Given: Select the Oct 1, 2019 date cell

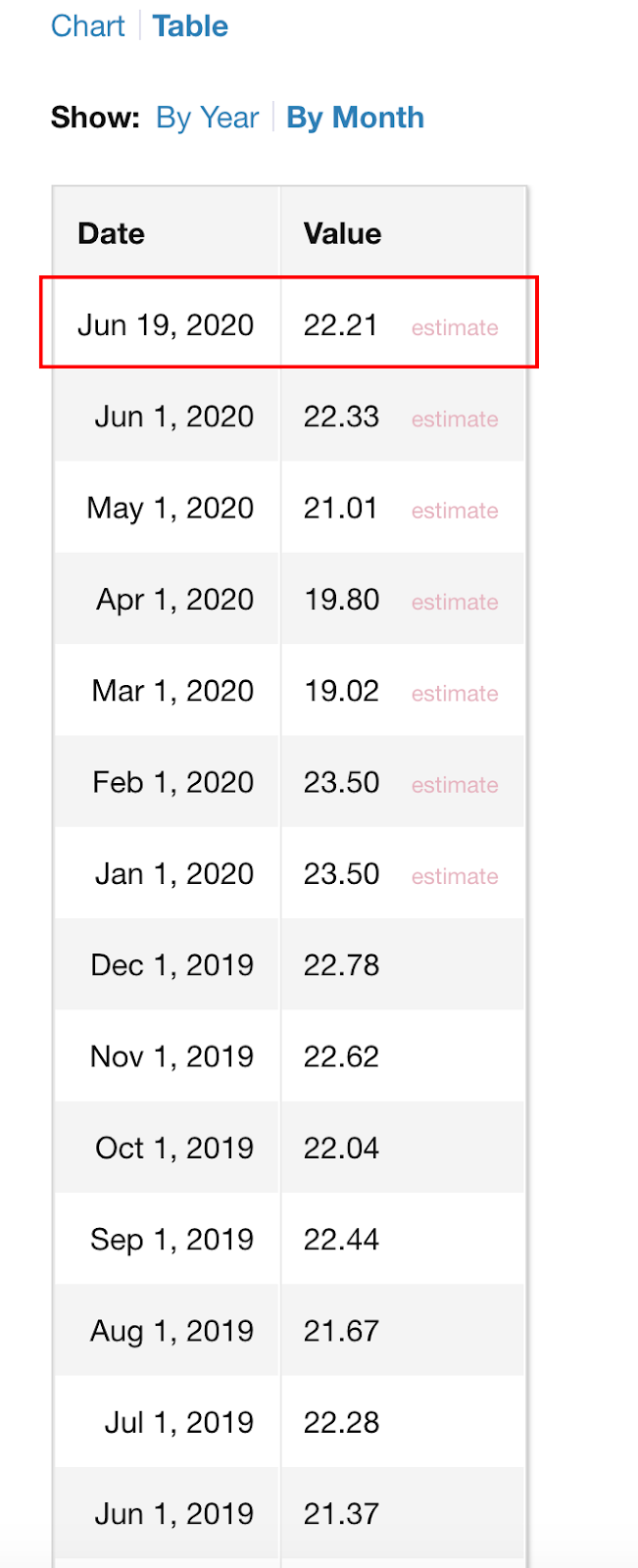Looking at the screenshot, I should (x=174, y=1148).
